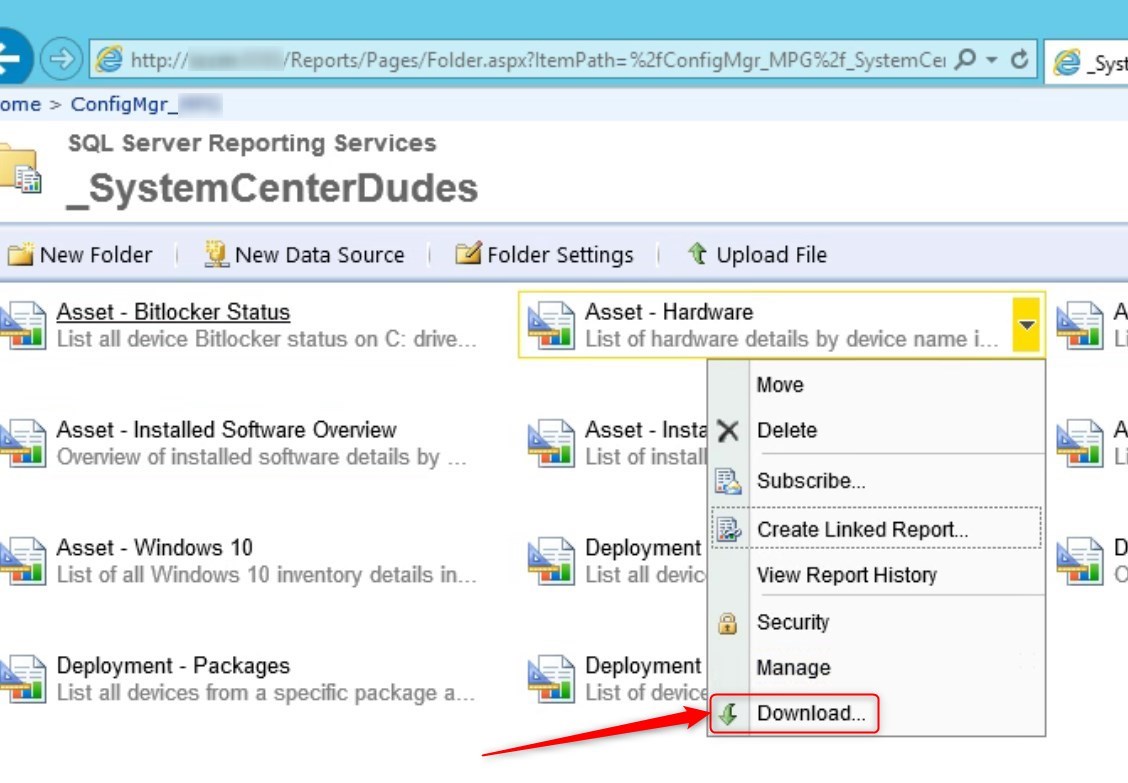Click the New Data Source icon
The height and width of the screenshot is (783, 1128).
[x=216, y=254]
